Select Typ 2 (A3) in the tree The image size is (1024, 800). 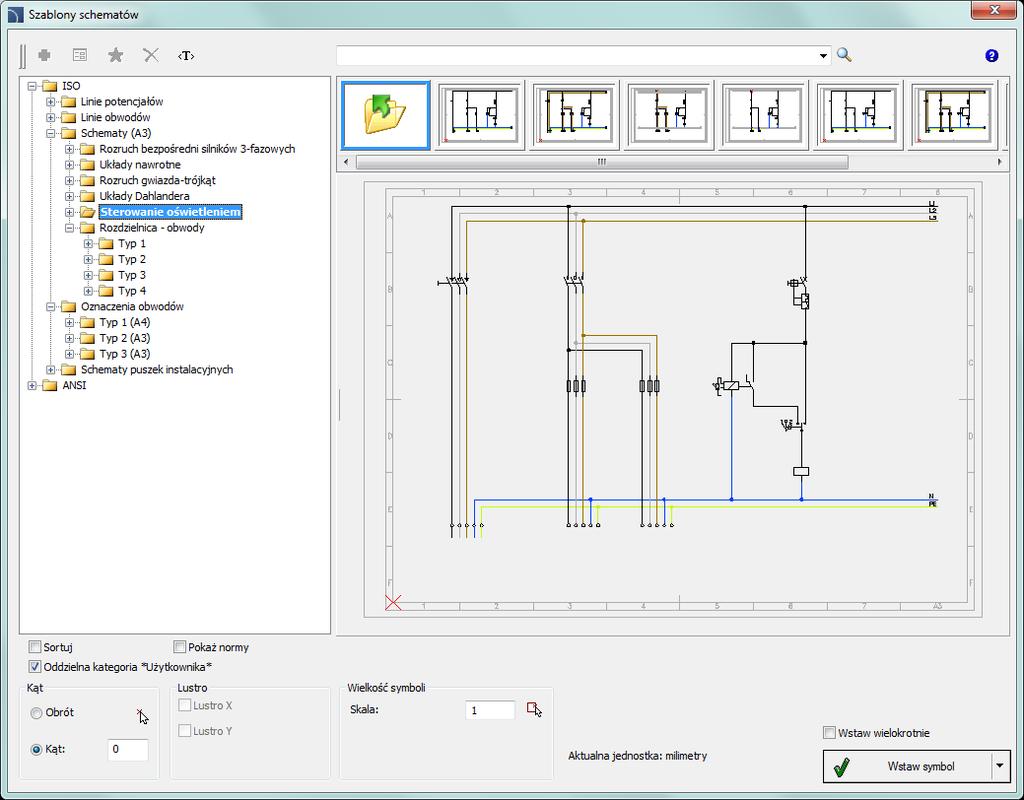pos(125,338)
